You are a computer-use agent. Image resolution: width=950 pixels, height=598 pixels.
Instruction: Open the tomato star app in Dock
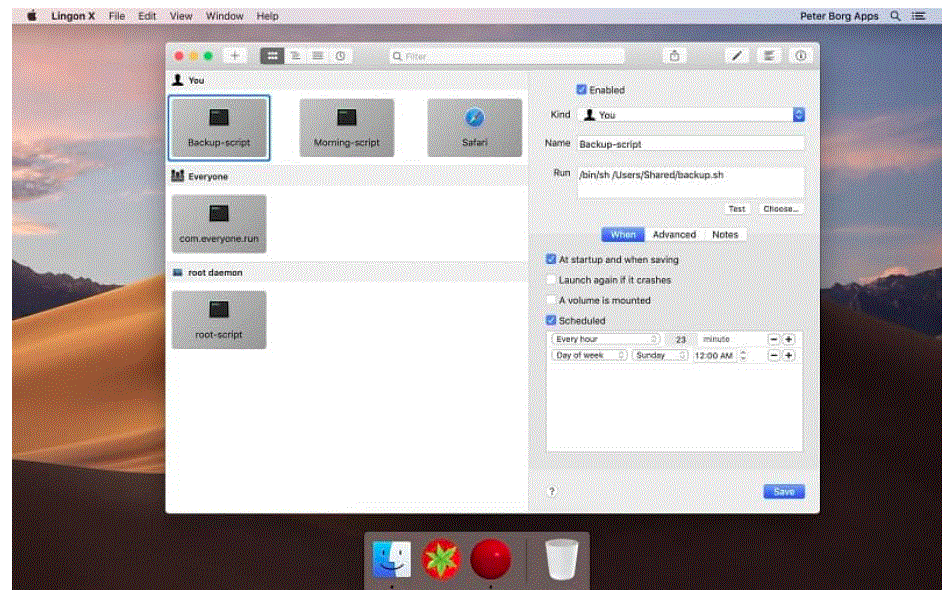coord(440,559)
